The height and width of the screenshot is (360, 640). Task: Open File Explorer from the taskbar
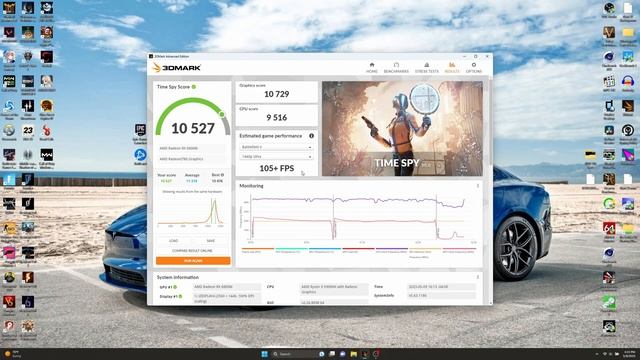click(x=353, y=354)
